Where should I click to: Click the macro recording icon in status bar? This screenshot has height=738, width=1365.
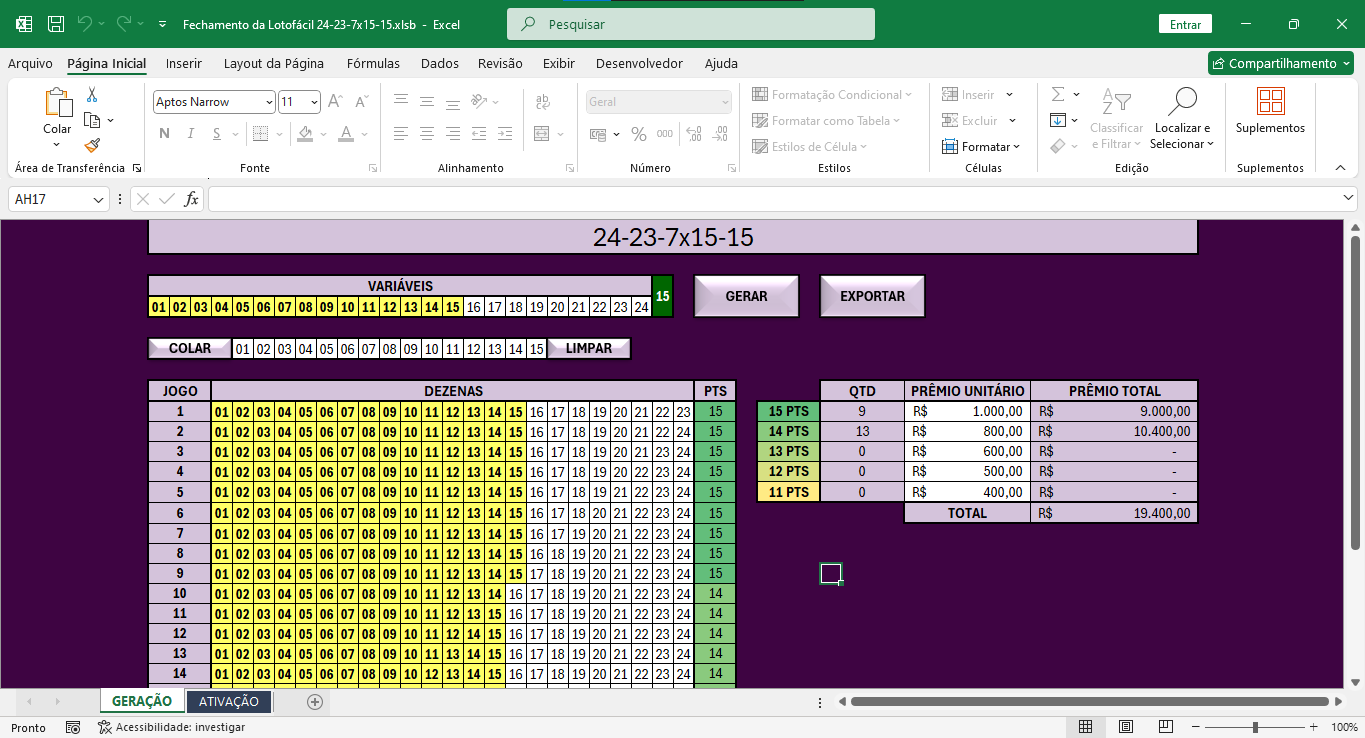click(73, 727)
